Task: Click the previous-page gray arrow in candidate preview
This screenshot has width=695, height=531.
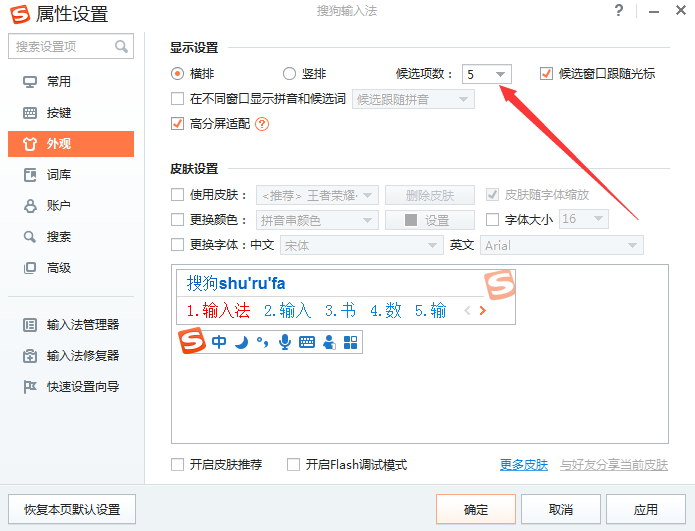Action: (467, 311)
